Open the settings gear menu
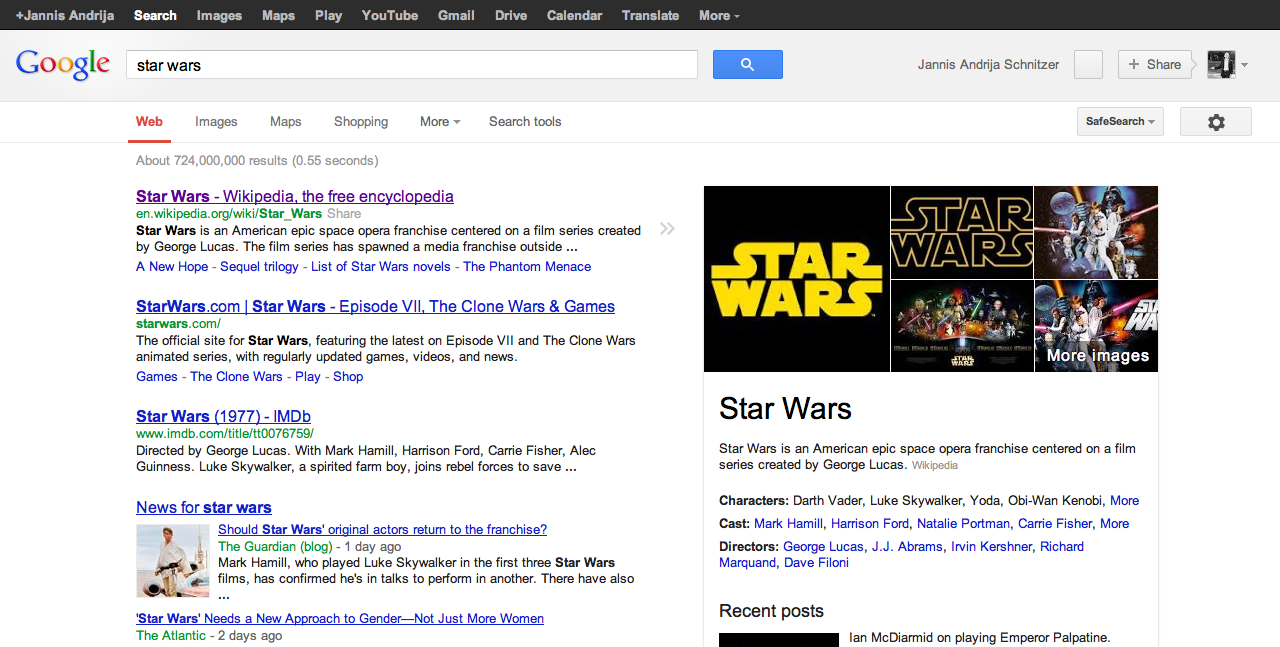Viewport: 1280px width, 647px height. (x=1216, y=122)
